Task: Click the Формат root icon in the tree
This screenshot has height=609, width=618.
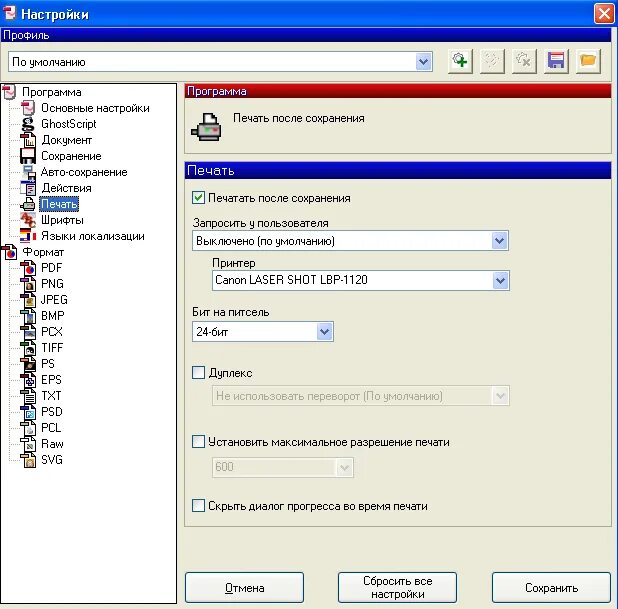Action: pyautogui.click(x=9, y=252)
